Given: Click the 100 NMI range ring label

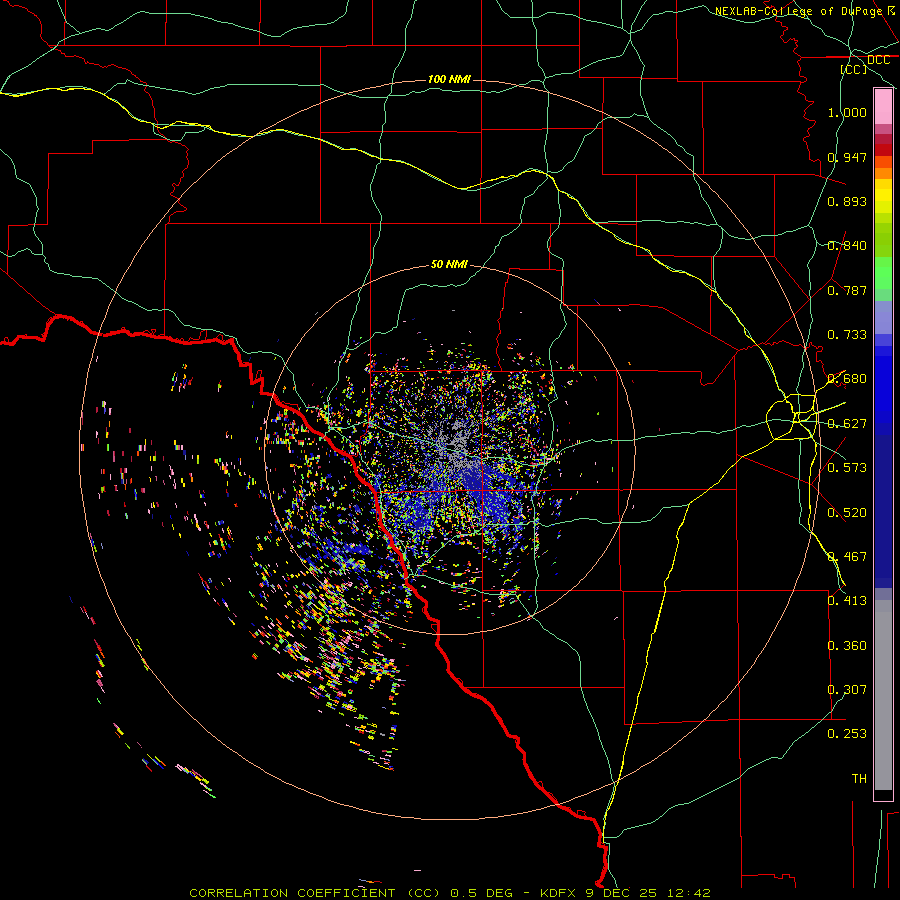Looking at the screenshot, I should [x=449, y=79].
